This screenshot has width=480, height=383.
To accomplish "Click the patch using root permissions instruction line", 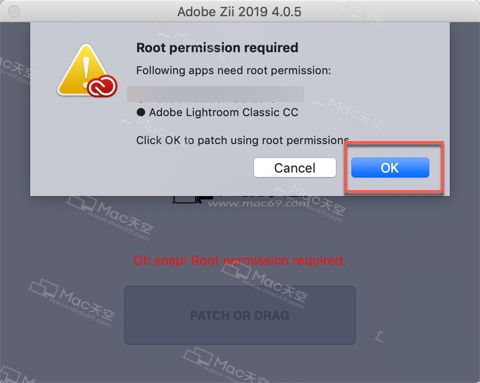I will (243, 140).
